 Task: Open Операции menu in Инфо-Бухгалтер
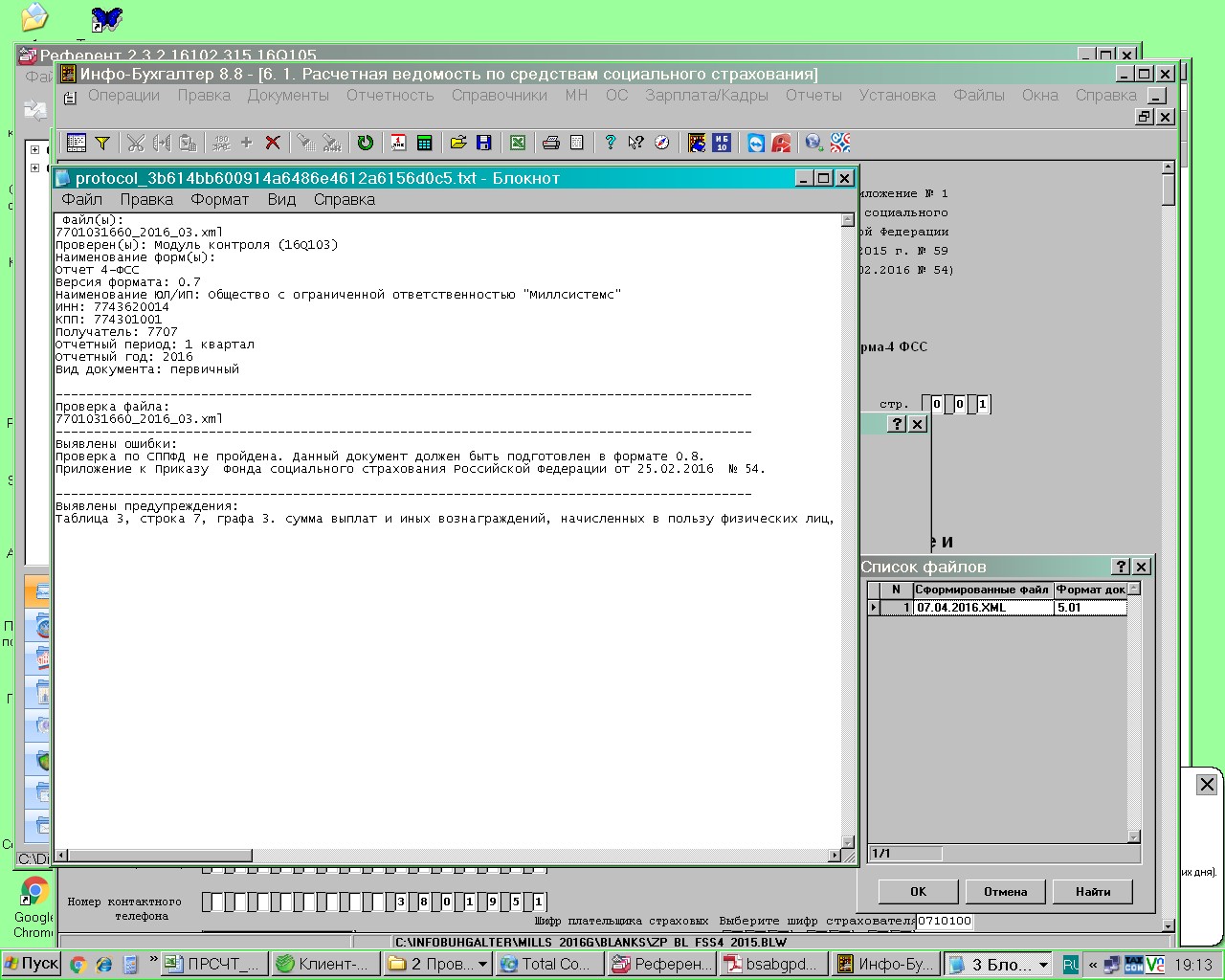[123, 95]
